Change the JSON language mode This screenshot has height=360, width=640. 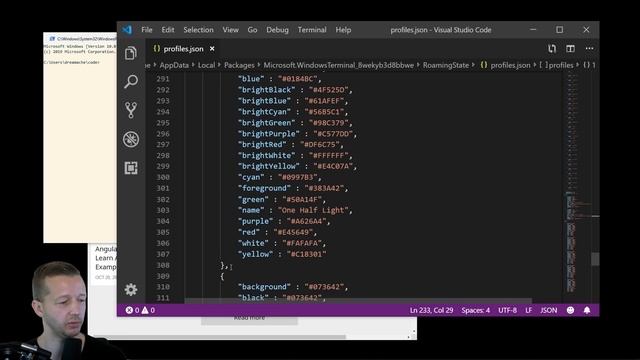pyautogui.click(x=549, y=310)
